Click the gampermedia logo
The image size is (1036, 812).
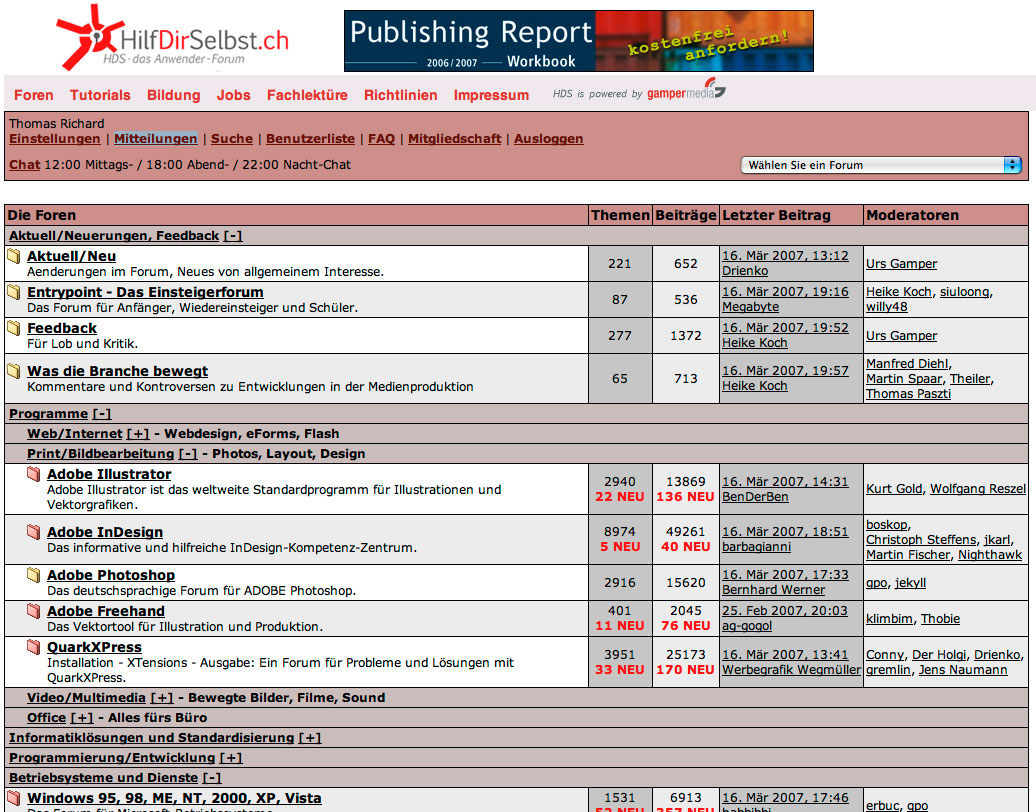click(x=685, y=91)
